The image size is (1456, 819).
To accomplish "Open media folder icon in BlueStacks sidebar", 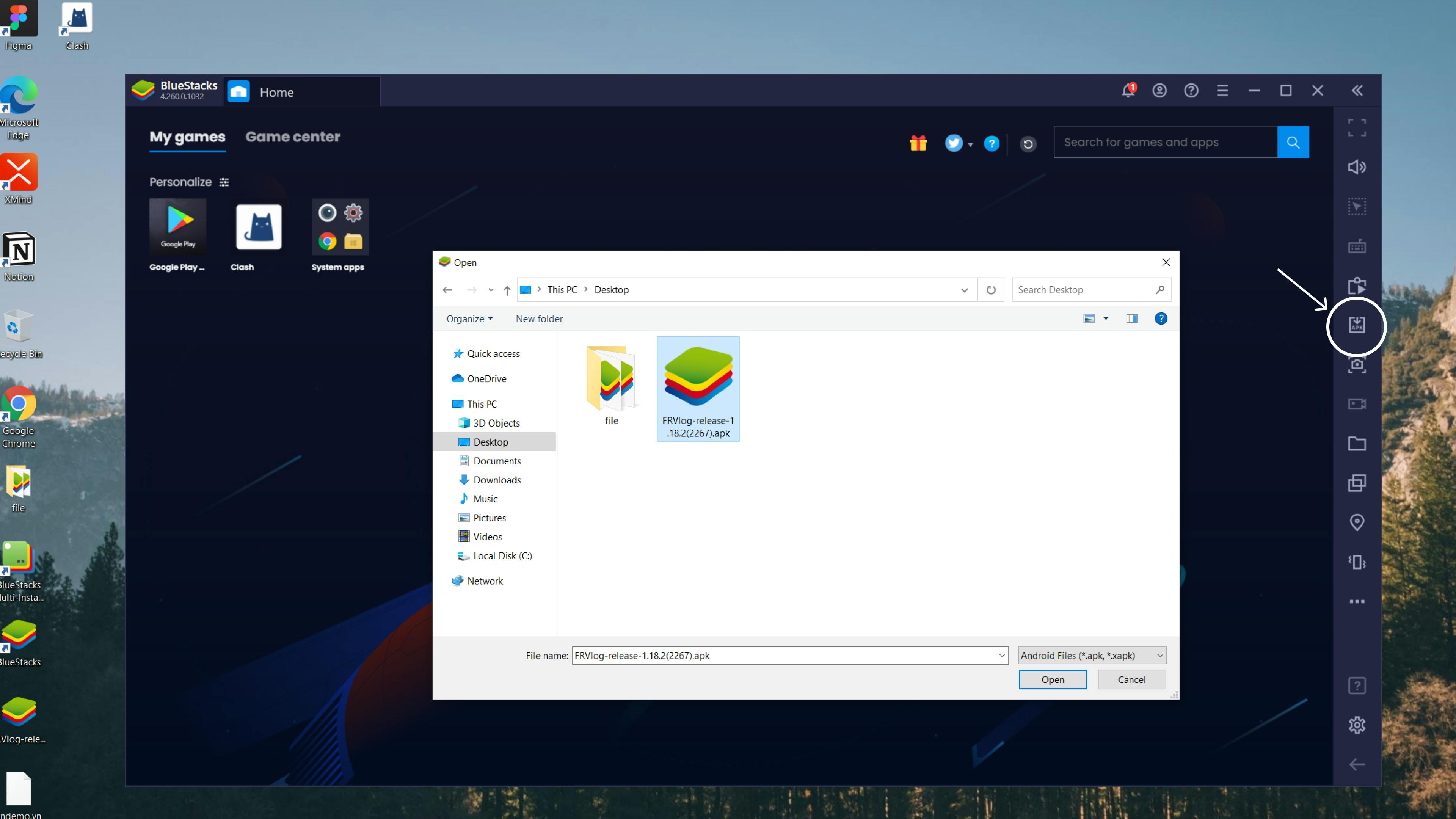I will tap(1357, 444).
